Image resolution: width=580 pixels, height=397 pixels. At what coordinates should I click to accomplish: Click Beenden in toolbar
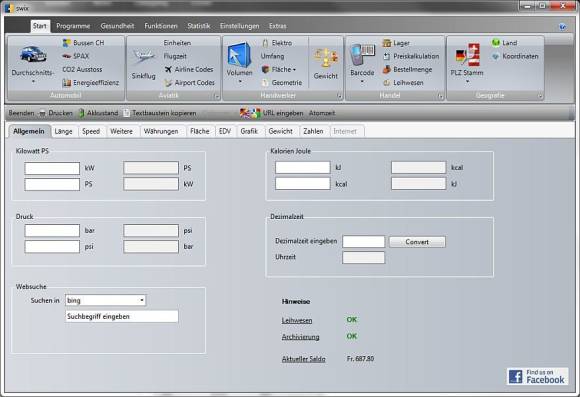tap(21, 113)
